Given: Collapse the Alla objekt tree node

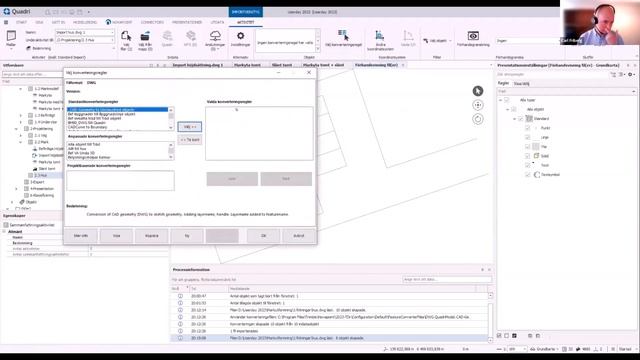Looking at the screenshot, I should point(508,109).
